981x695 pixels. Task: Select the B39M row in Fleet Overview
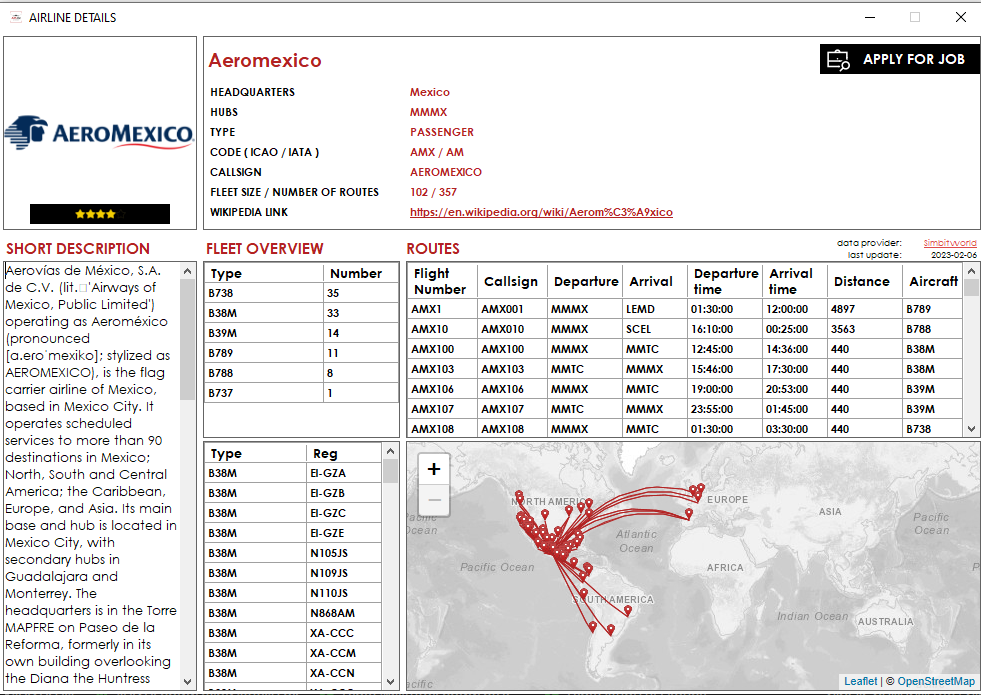click(x=302, y=333)
